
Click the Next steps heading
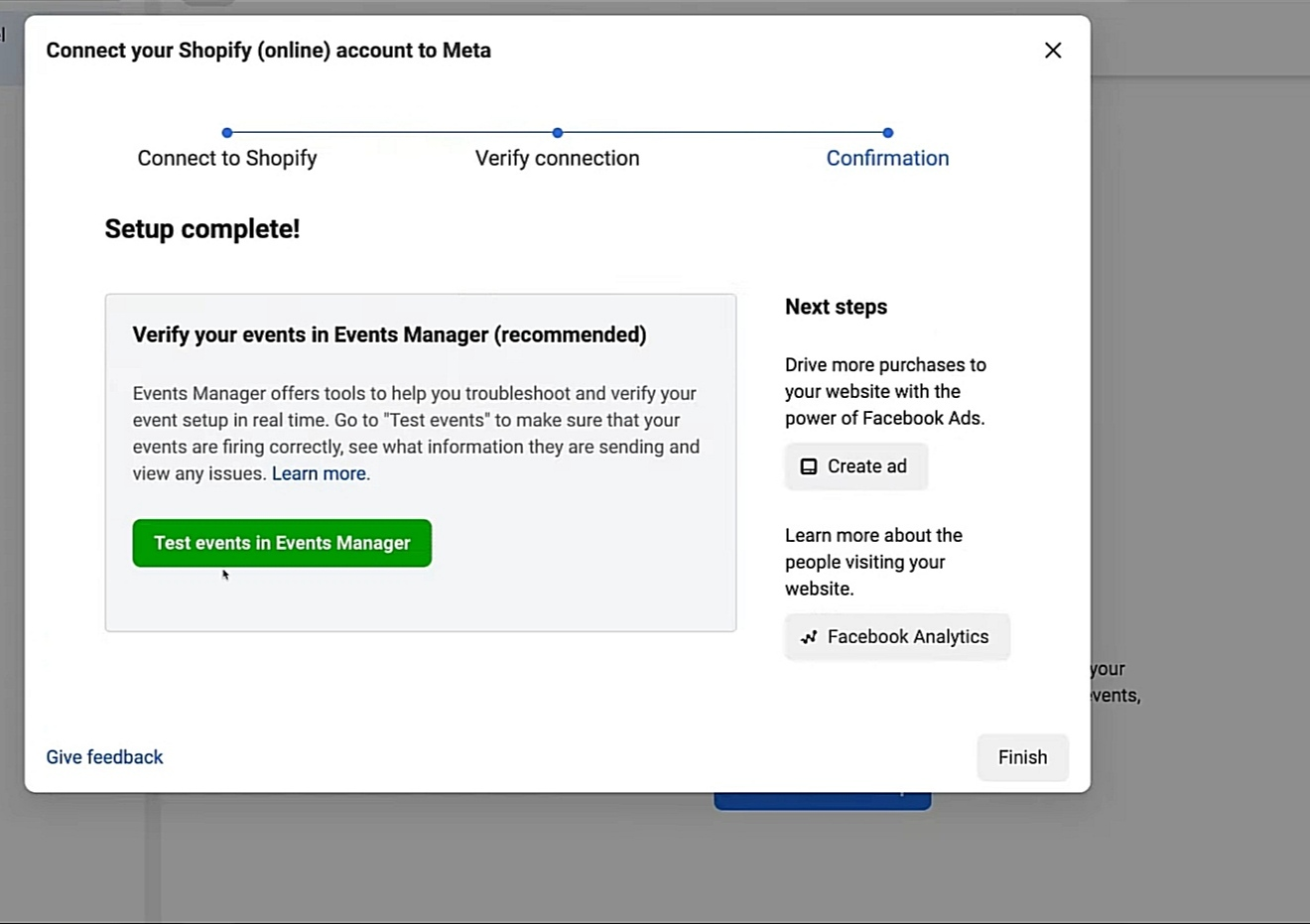(836, 308)
